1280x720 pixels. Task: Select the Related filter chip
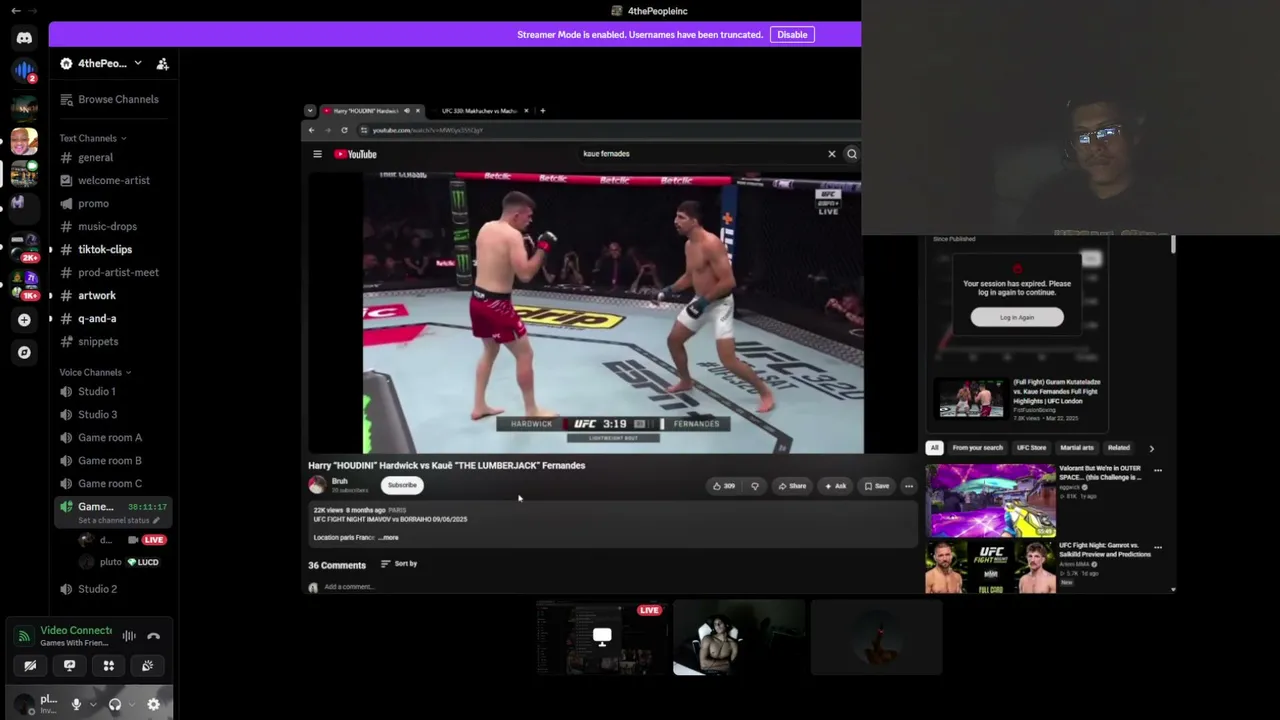pos(1118,448)
